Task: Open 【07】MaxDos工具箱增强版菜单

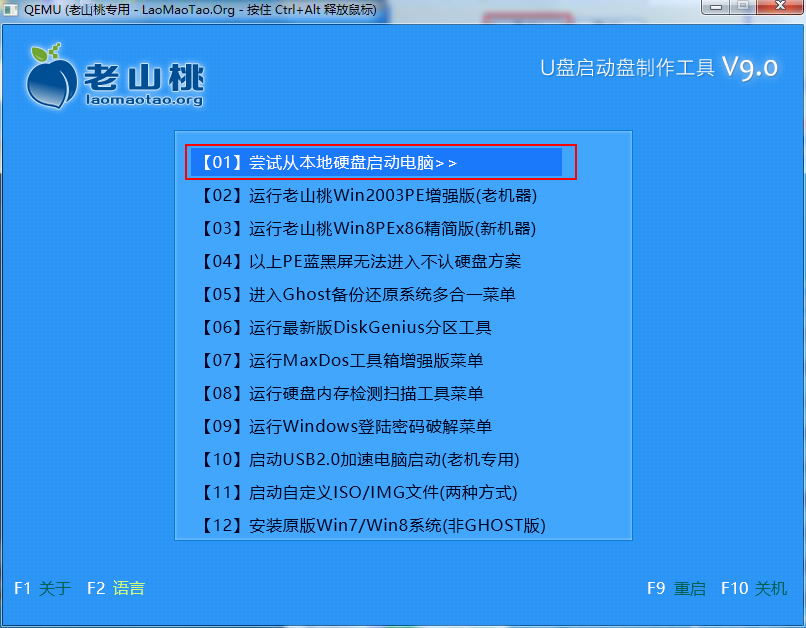Action: click(341, 360)
